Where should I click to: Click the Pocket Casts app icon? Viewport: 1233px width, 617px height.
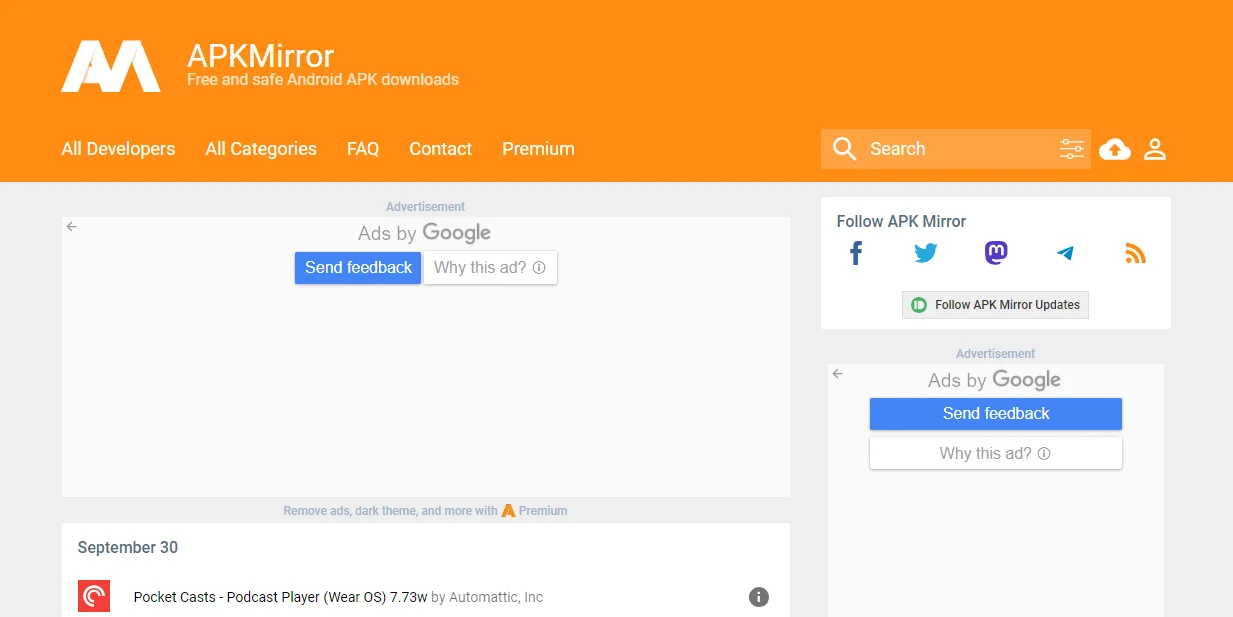[x=94, y=597]
